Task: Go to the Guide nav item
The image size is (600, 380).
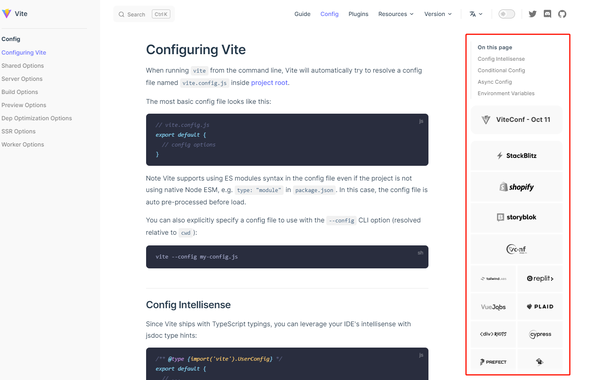Action: (x=302, y=14)
